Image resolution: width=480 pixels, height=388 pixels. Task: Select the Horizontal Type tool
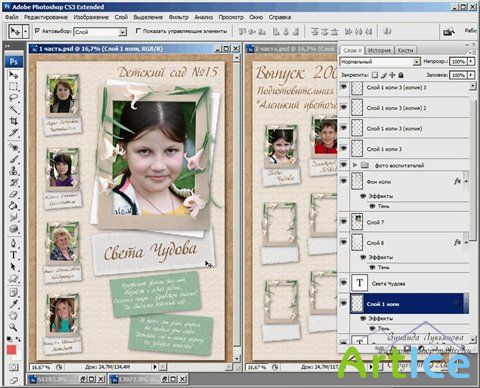[13, 255]
